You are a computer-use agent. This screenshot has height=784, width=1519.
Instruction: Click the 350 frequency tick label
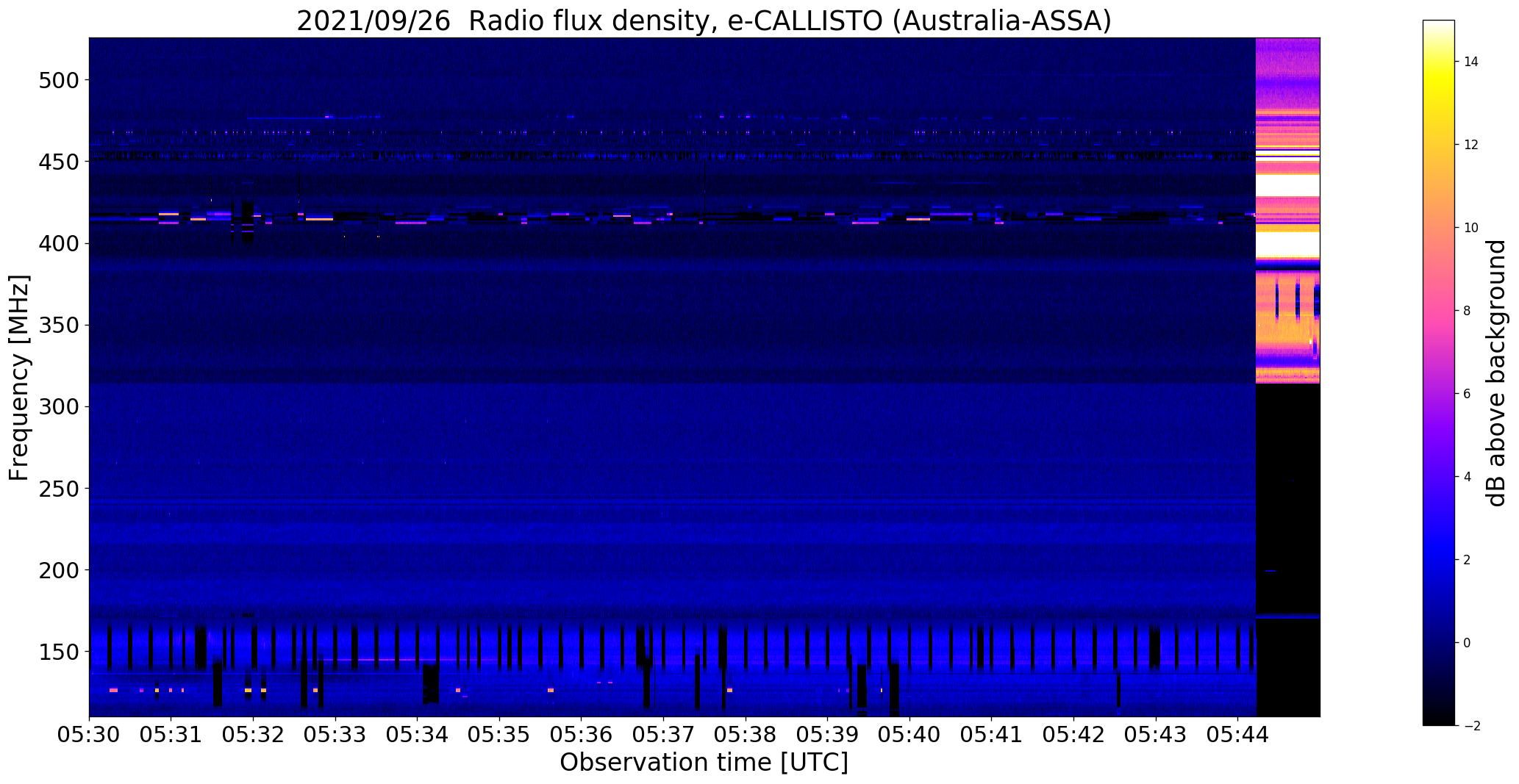pos(58,325)
